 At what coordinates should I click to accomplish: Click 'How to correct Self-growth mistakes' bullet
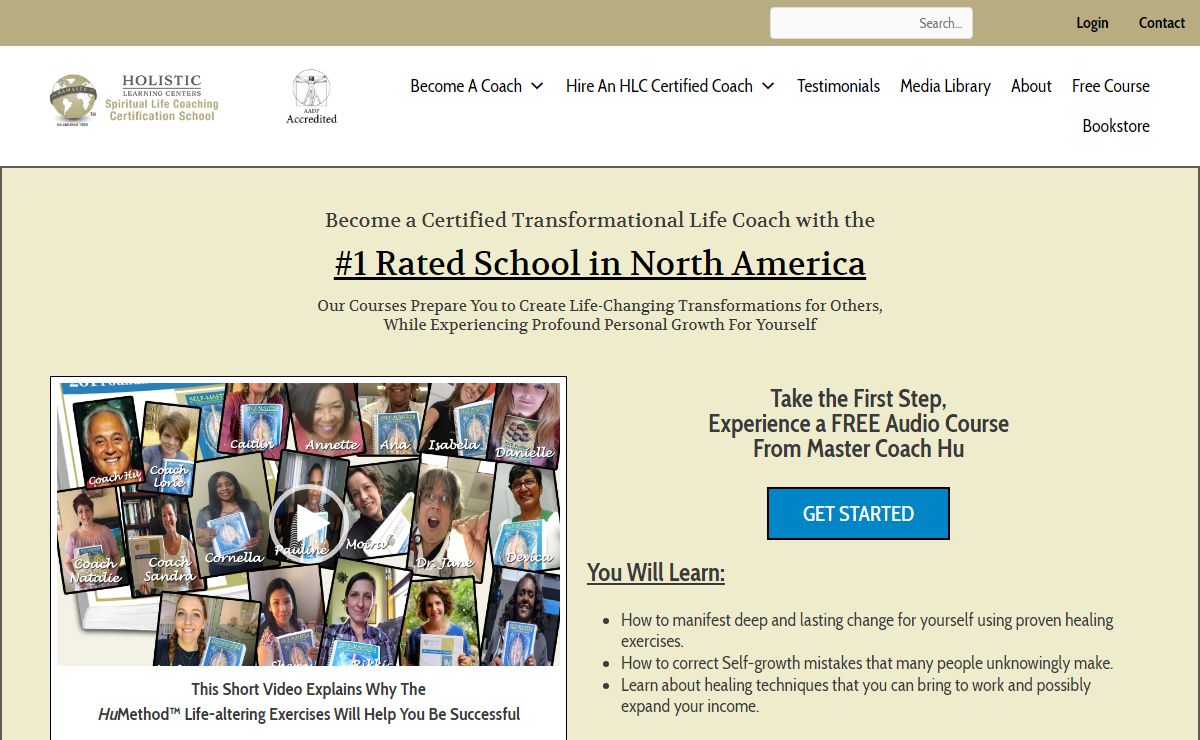click(867, 663)
